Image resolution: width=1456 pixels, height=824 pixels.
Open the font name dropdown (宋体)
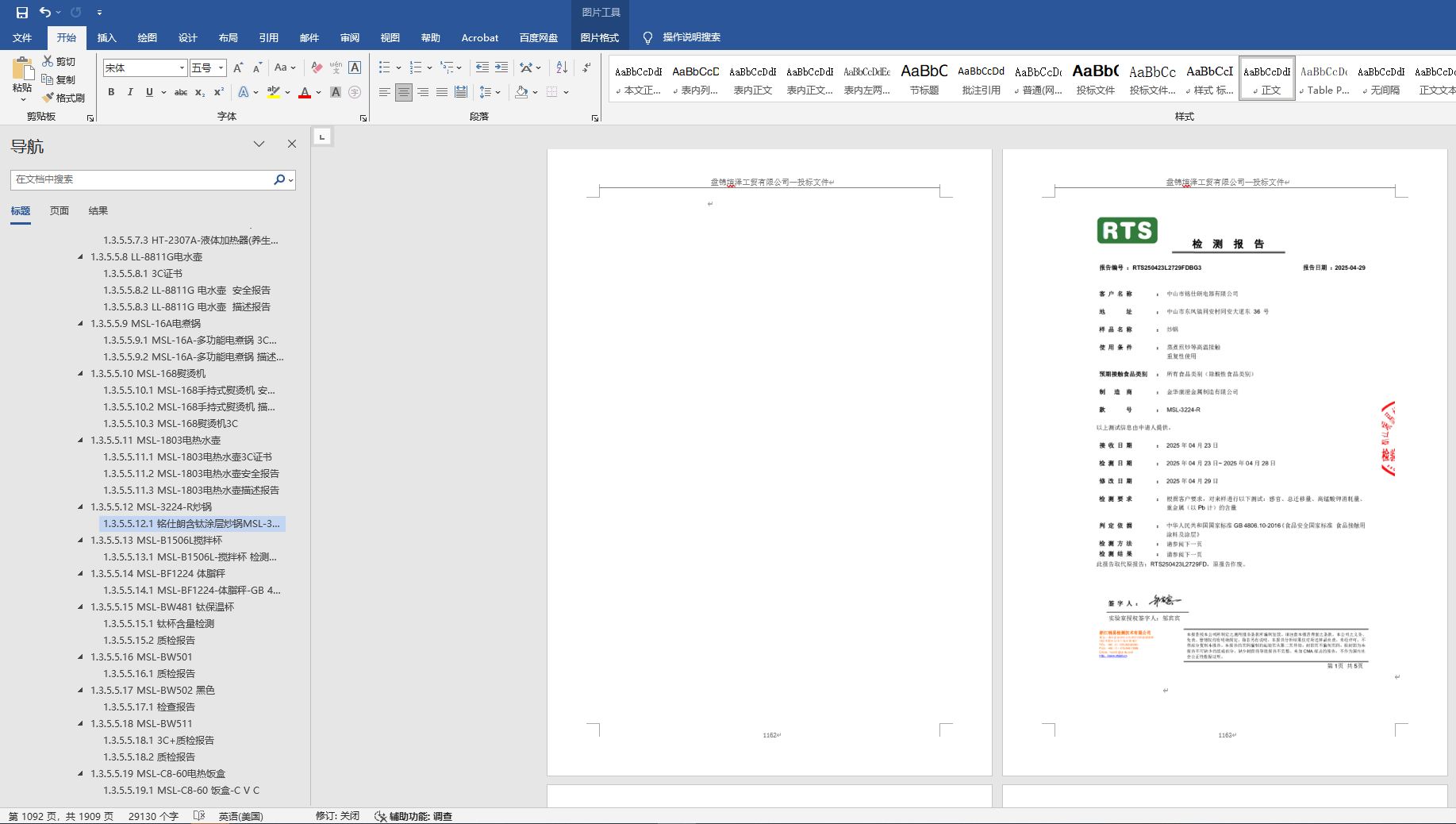coord(182,68)
